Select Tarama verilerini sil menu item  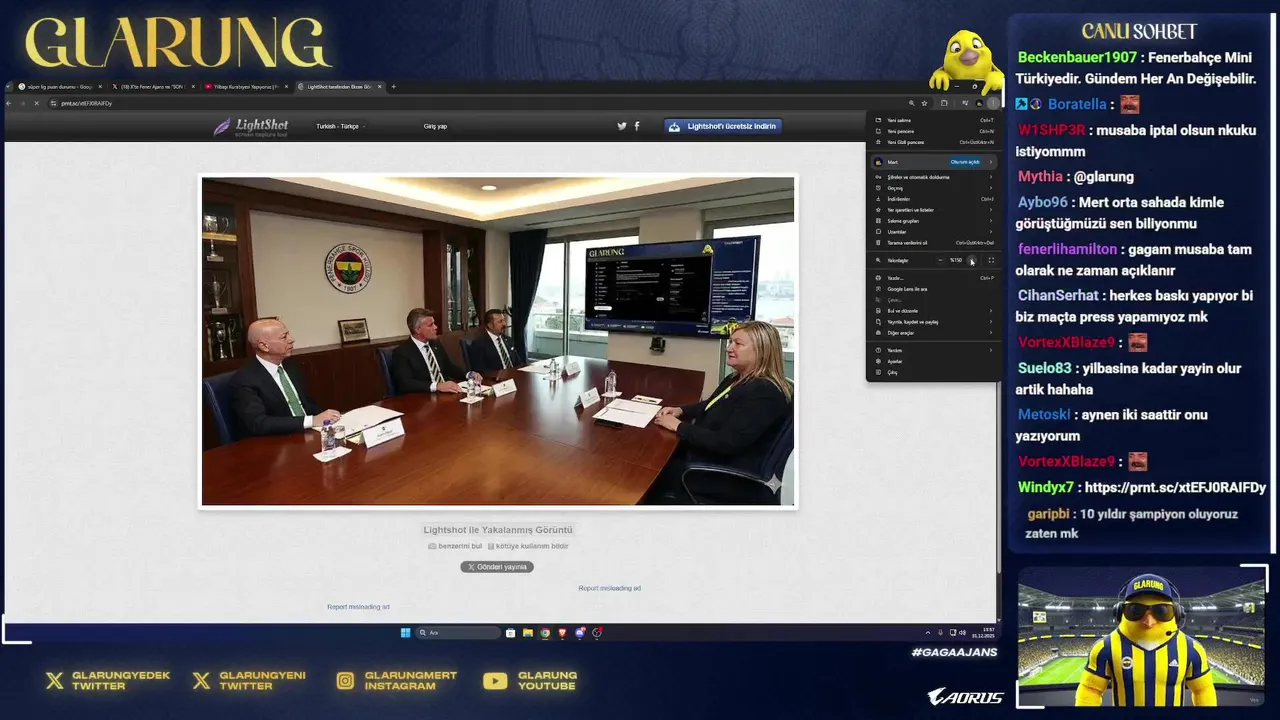933,243
